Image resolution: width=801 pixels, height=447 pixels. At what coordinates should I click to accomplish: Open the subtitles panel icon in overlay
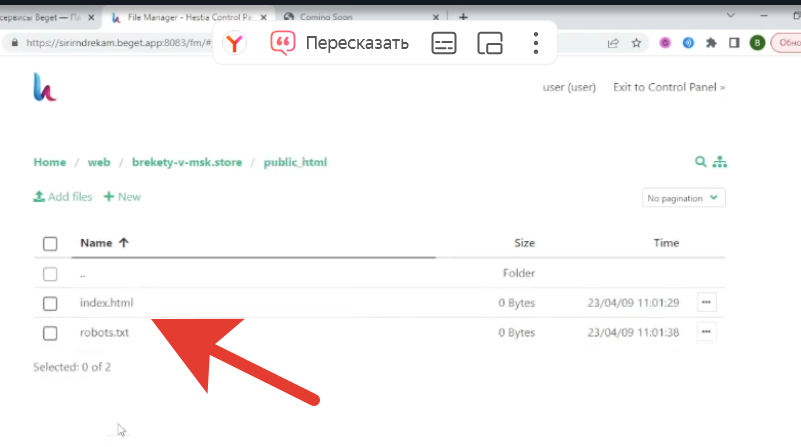tap(444, 43)
